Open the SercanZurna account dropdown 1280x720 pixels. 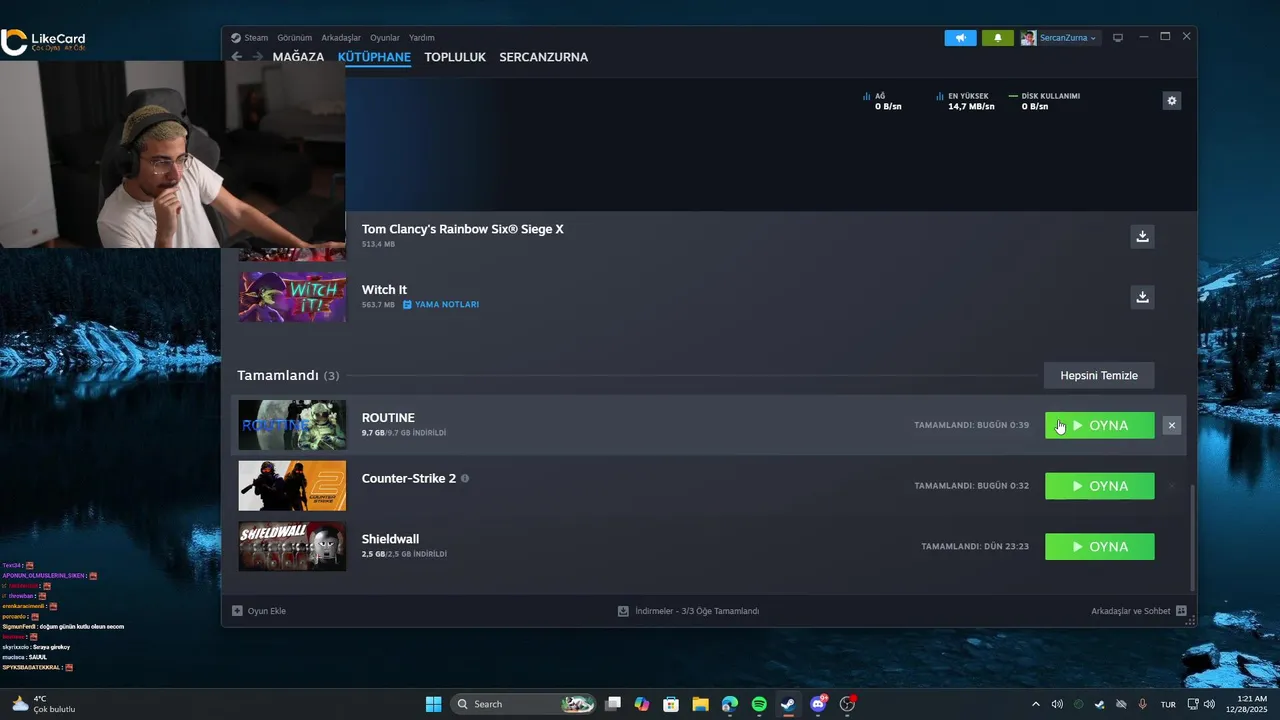pos(1068,38)
